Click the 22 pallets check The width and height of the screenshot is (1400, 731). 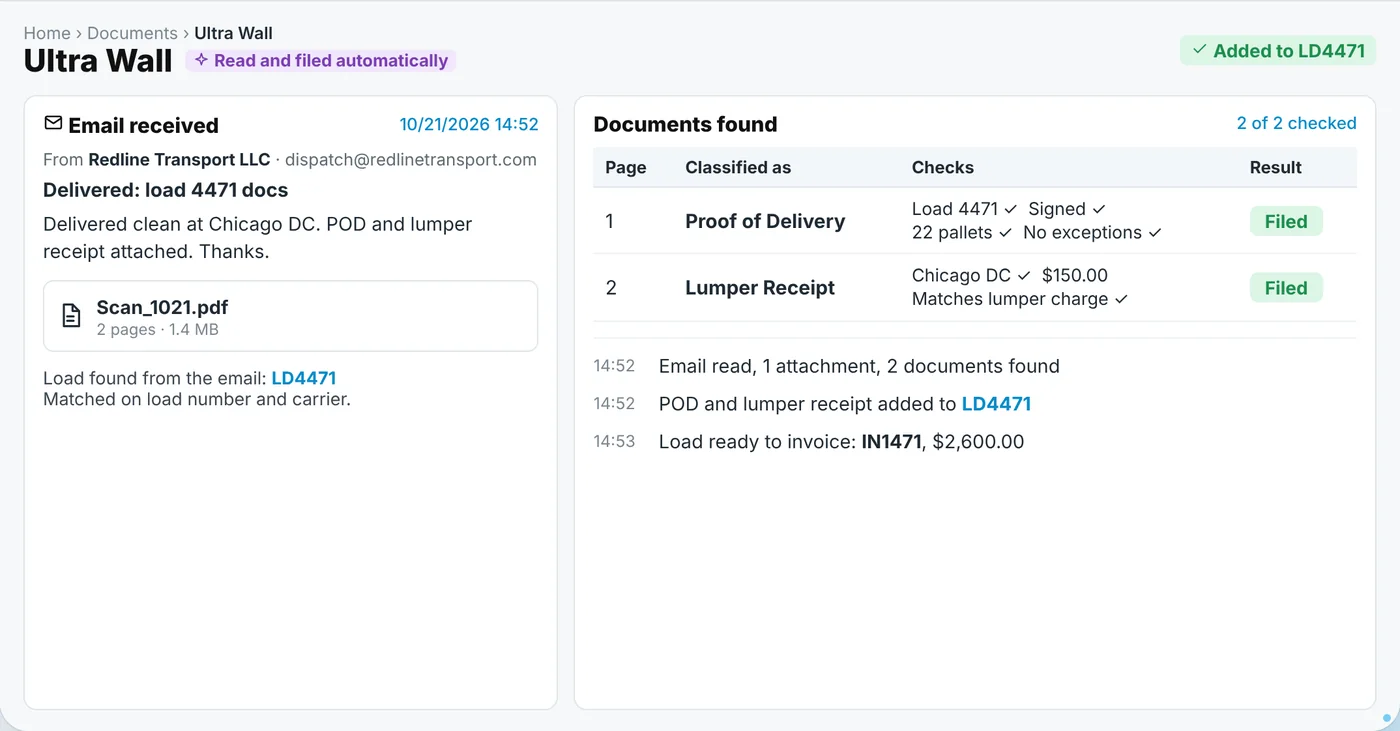962,233
